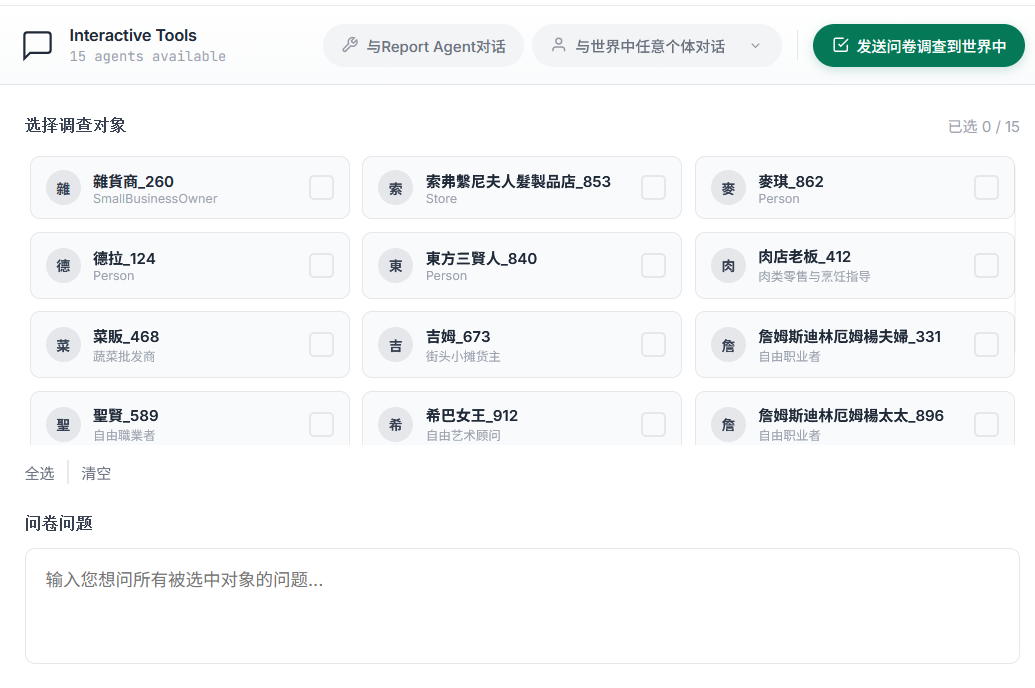Click the 雜 avatar for 雜貨商_260
The image size is (1035, 688).
coord(63,188)
